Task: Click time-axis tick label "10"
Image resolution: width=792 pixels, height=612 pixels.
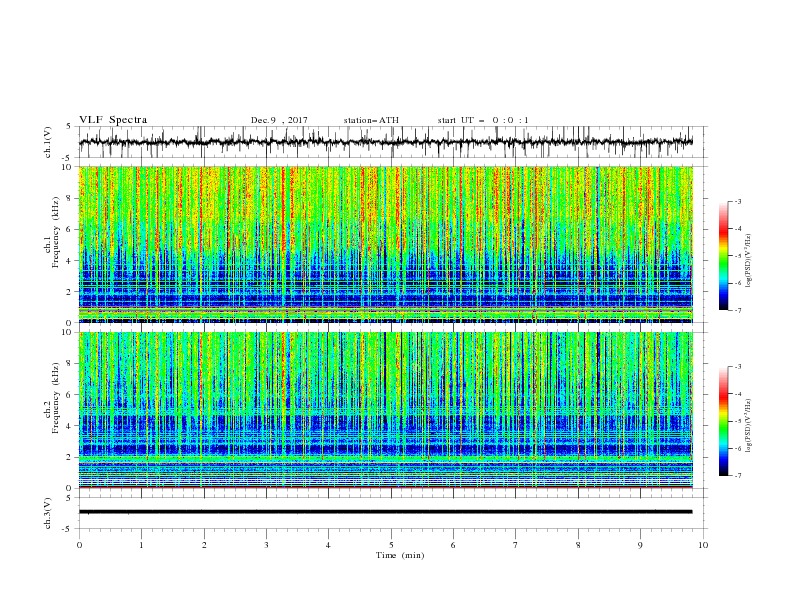Action: click(703, 545)
